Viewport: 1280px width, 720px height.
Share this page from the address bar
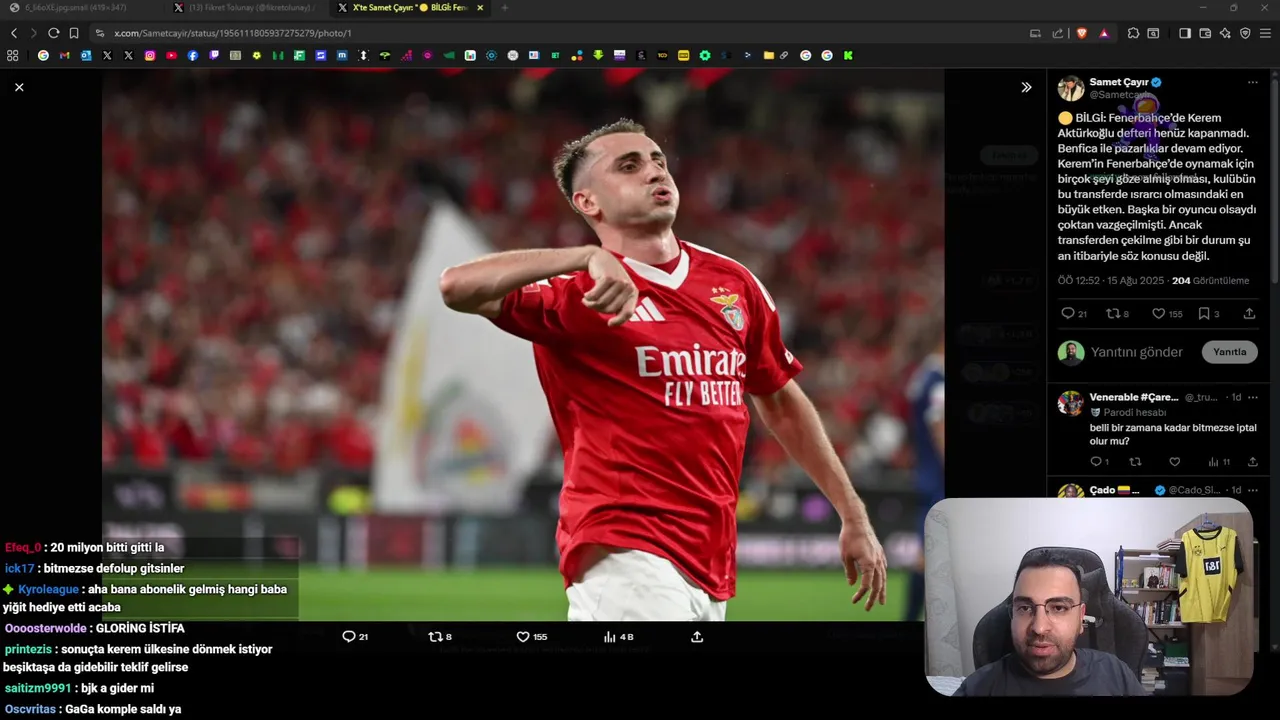pyautogui.click(x=1058, y=33)
